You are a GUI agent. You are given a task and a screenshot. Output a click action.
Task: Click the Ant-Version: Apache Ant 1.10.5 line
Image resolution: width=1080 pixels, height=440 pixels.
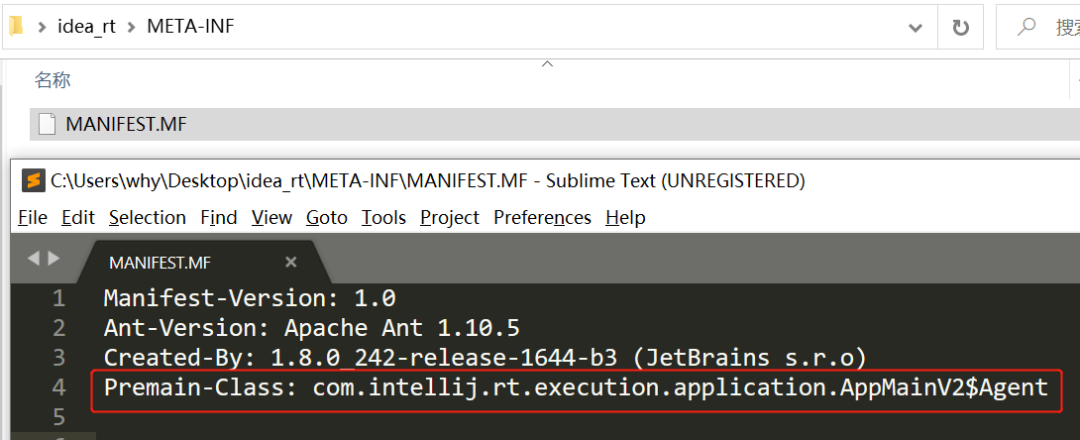click(311, 328)
